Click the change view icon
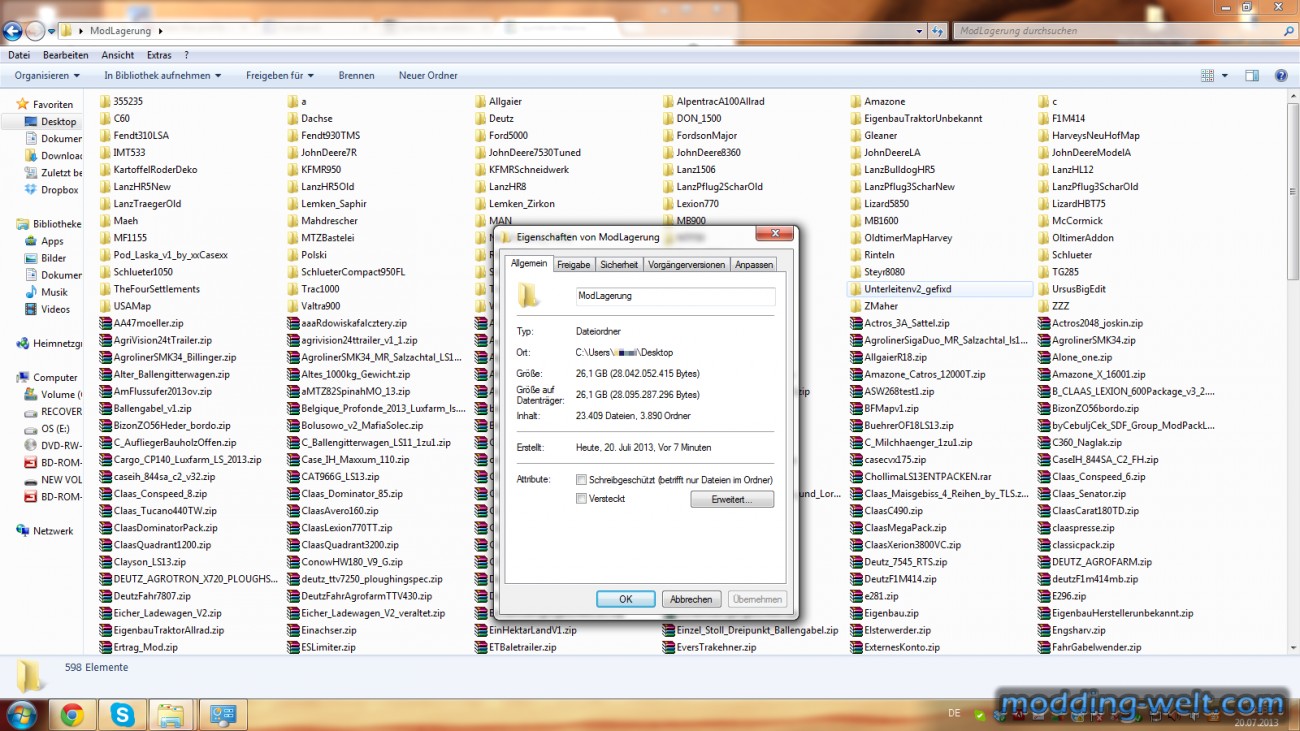1300x731 pixels. (x=1208, y=76)
